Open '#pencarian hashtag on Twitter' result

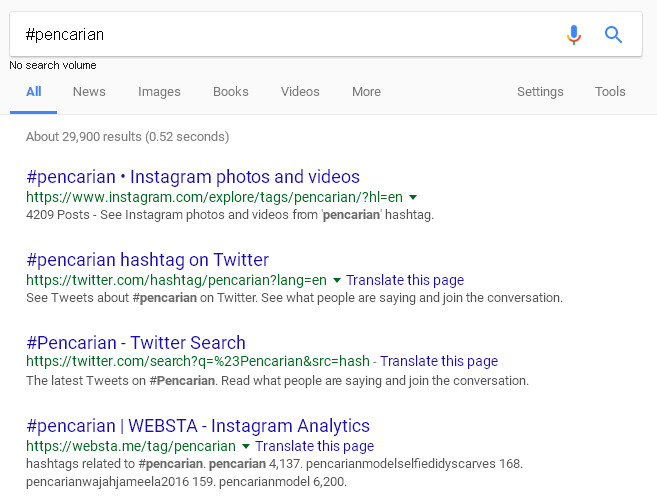(x=147, y=260)
